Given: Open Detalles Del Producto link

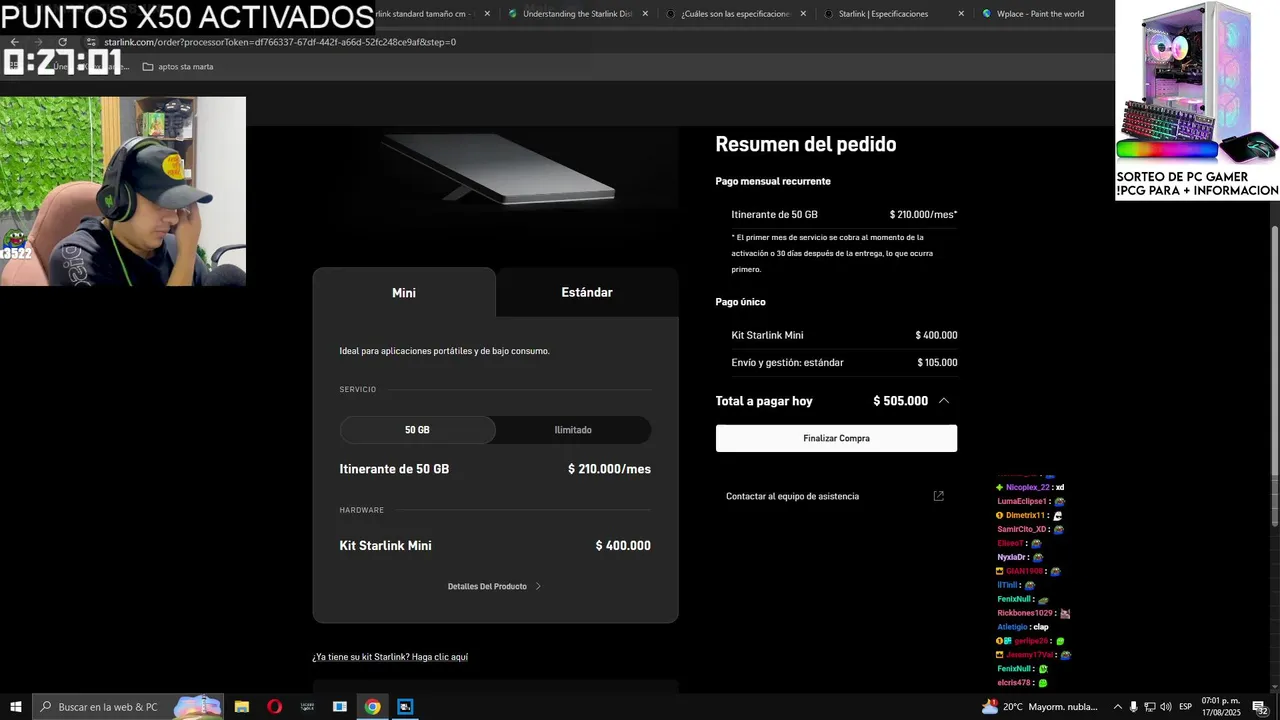Looking at the screenshot, I should (487, 586).
